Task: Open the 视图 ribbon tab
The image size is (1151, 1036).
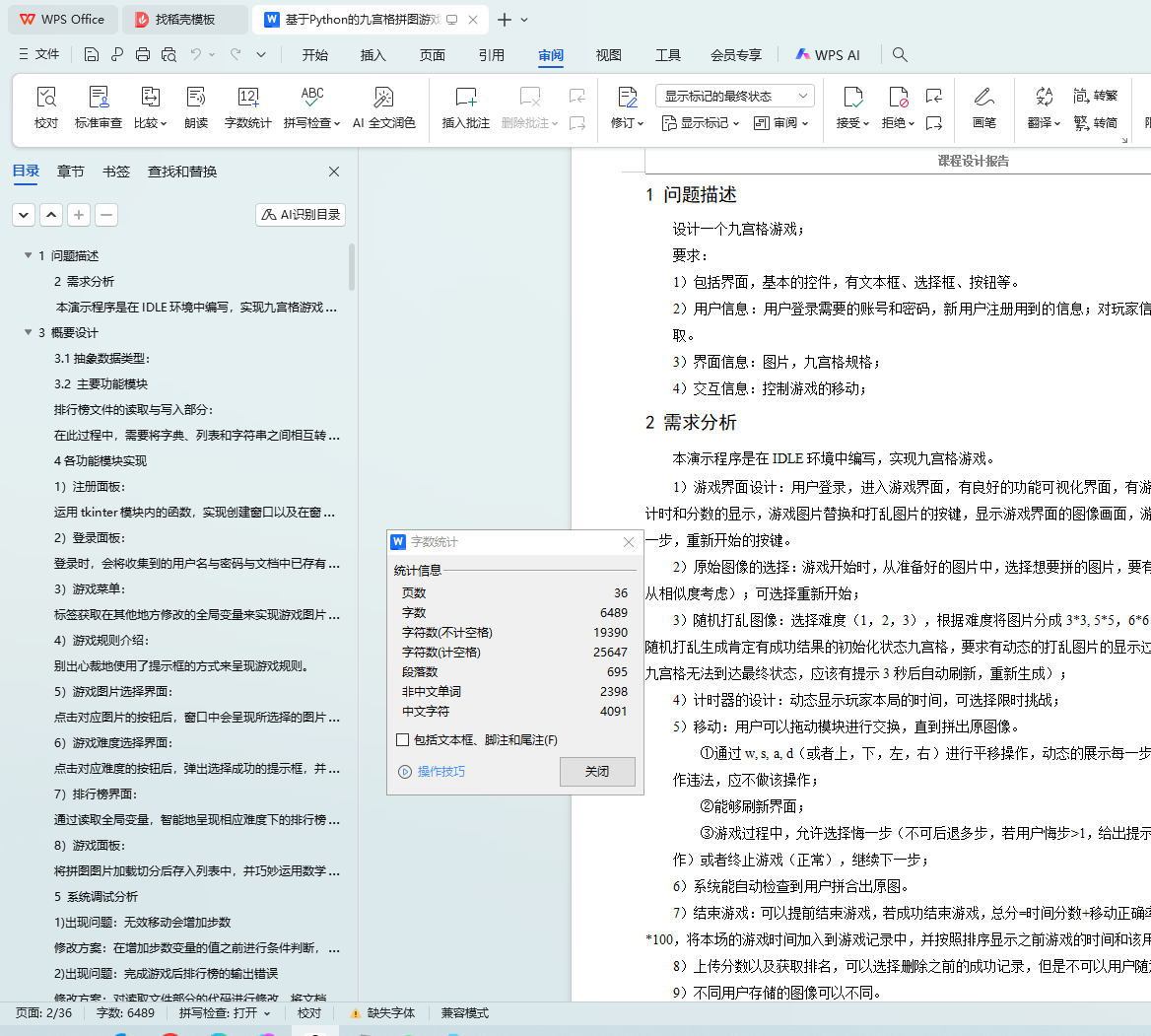Action: point(609,55)
